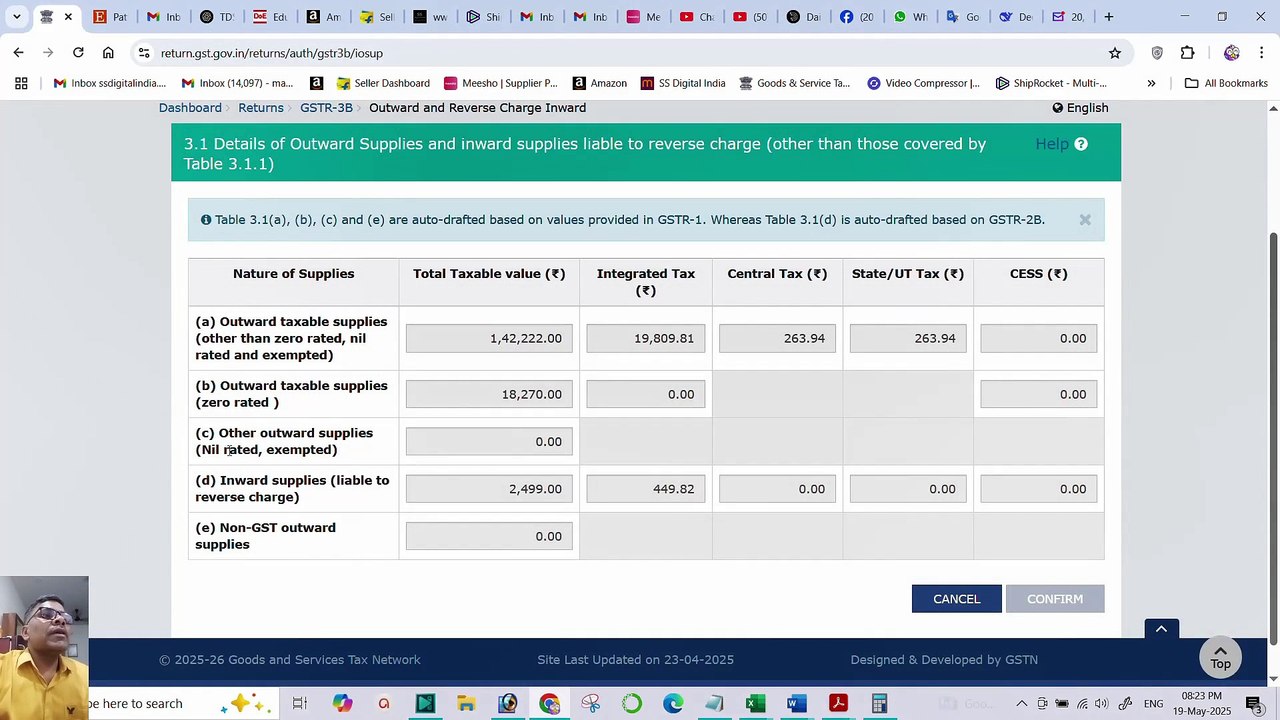Image resolution: width=1280 pixels, height=720 pixels.
Task: Open File Explorer from the taskbar
Action: pos(466,704)
